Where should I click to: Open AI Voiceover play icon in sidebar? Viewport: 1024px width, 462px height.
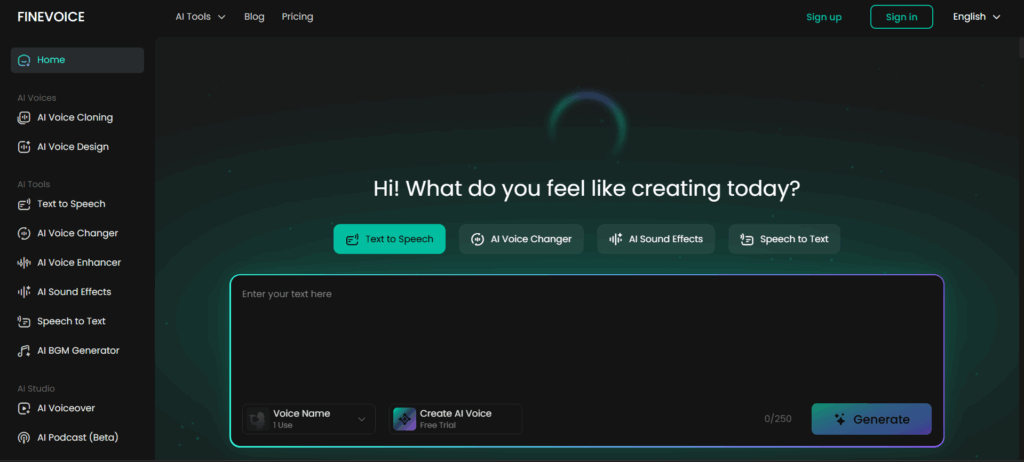pos(24,408)
